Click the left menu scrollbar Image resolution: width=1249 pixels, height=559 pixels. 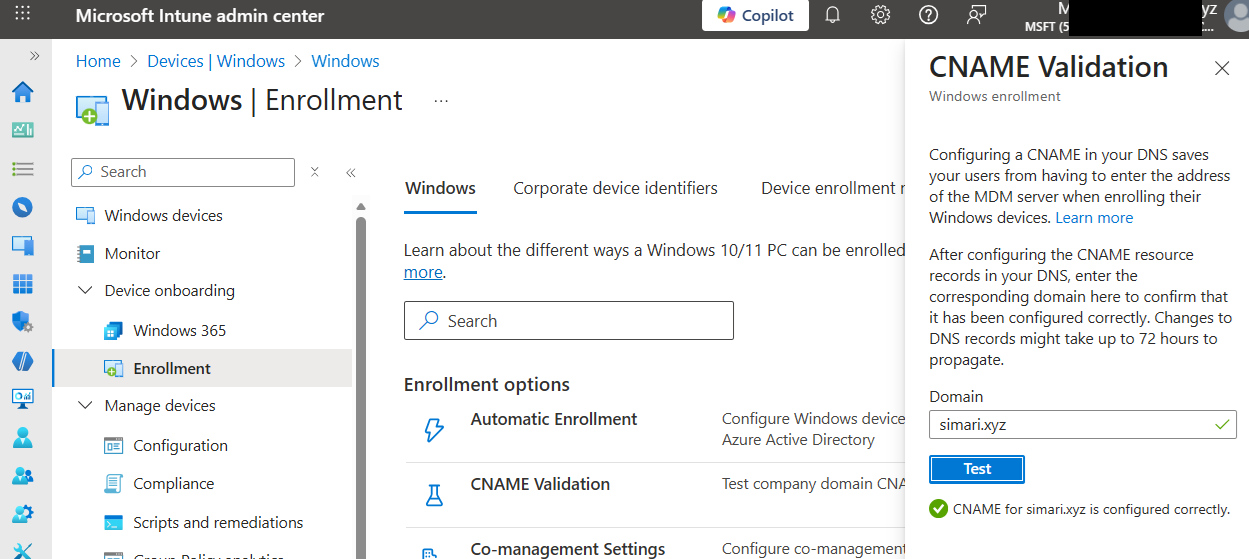click(361, 385)
